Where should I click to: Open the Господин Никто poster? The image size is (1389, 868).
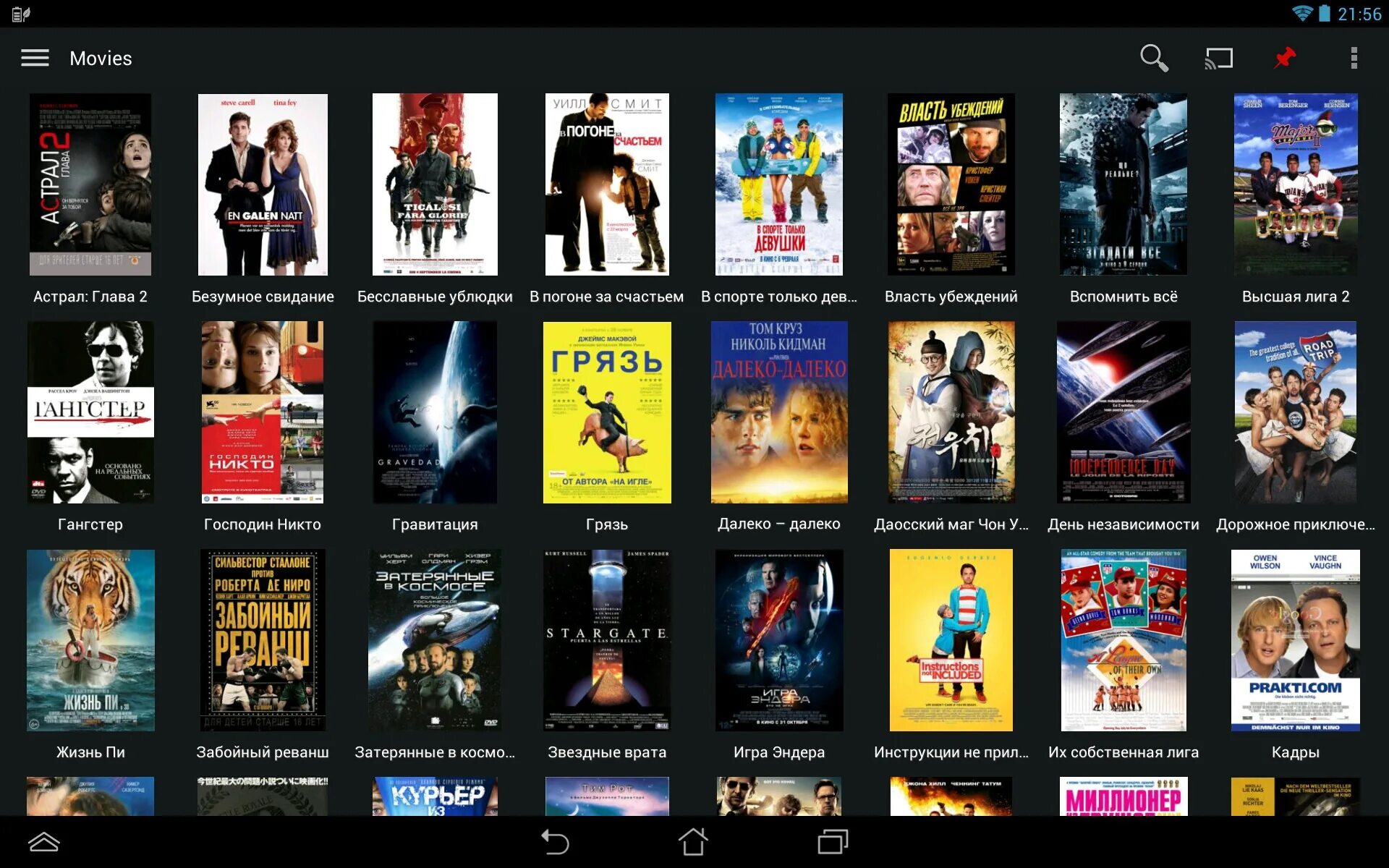[263, 412]
